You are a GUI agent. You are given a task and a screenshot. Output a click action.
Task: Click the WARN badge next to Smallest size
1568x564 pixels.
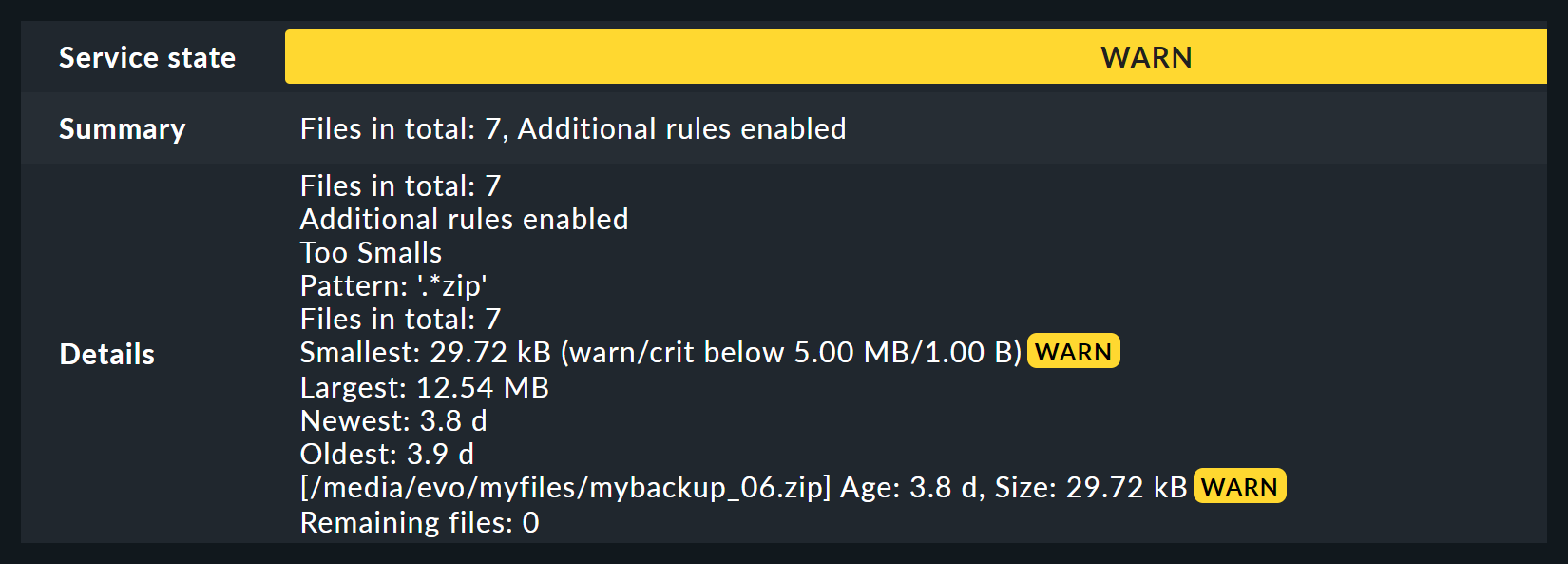coord(1073,352)
